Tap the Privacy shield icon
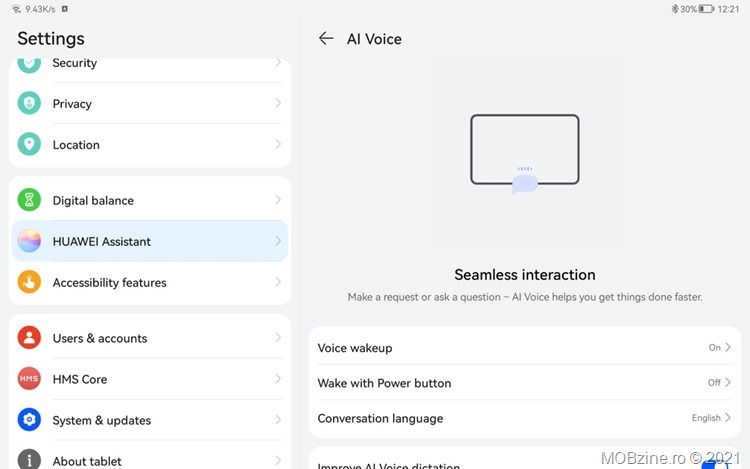The image size is (750, 469). click(29, 103)
